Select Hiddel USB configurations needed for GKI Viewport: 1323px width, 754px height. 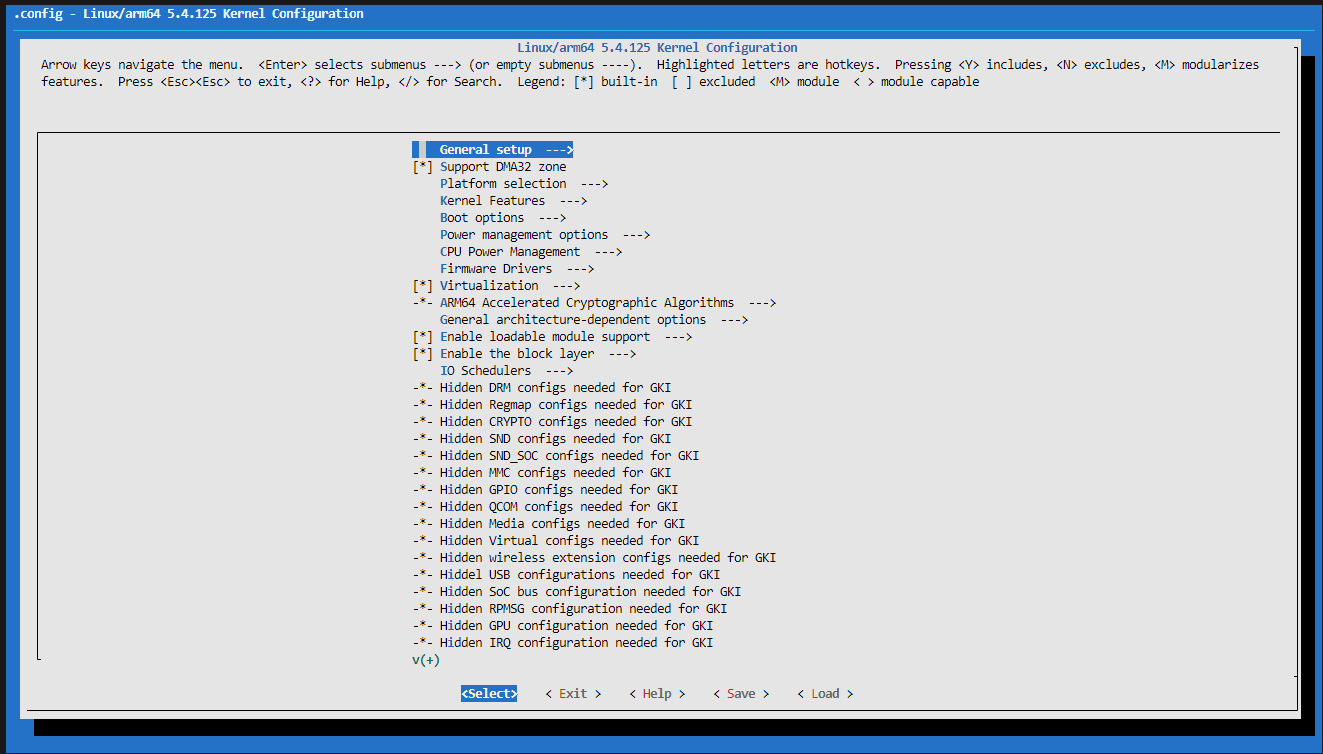(566, 575)
